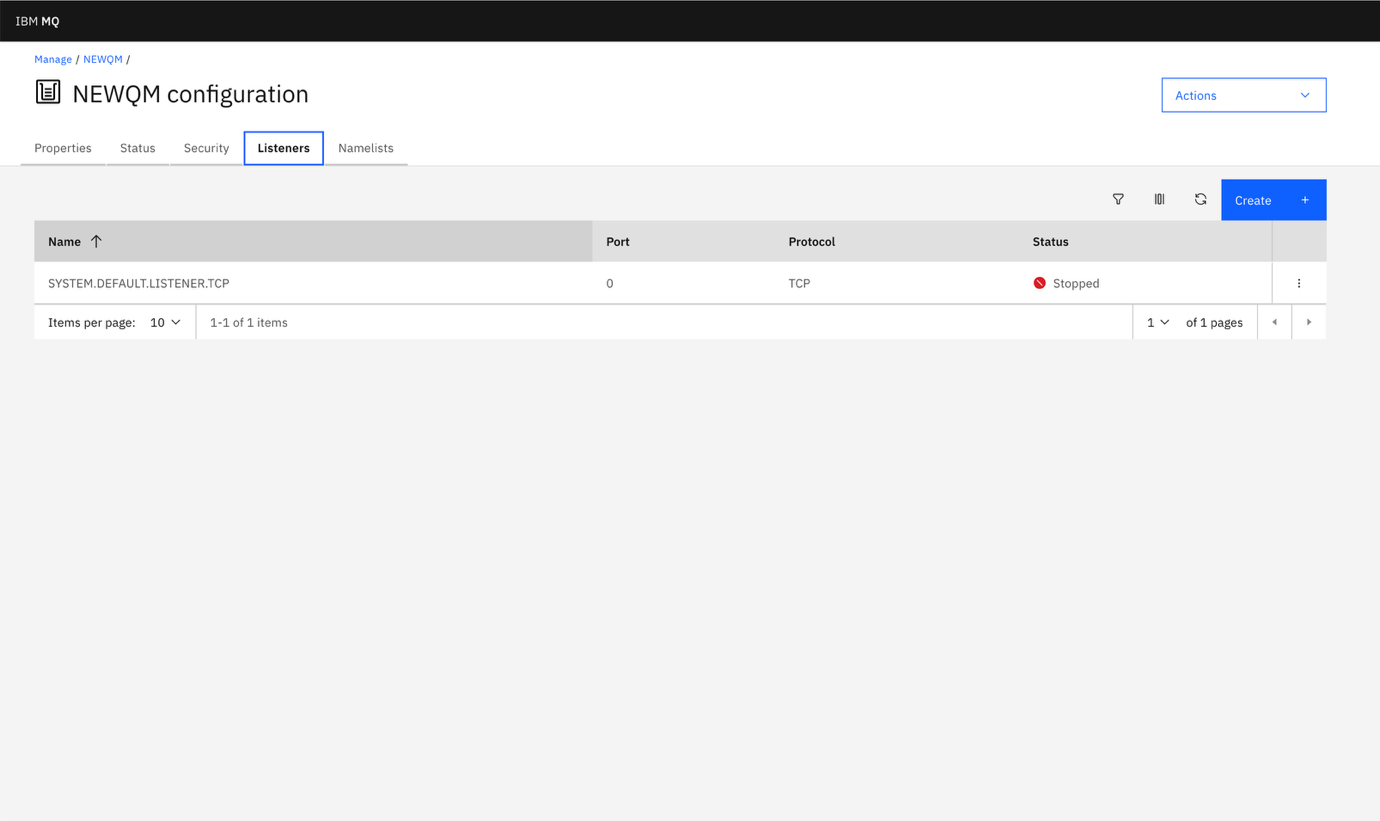This screenshot has height=821, width=1380.
Task: Open the Namelists tab
Action: click(x=366, y=148)
